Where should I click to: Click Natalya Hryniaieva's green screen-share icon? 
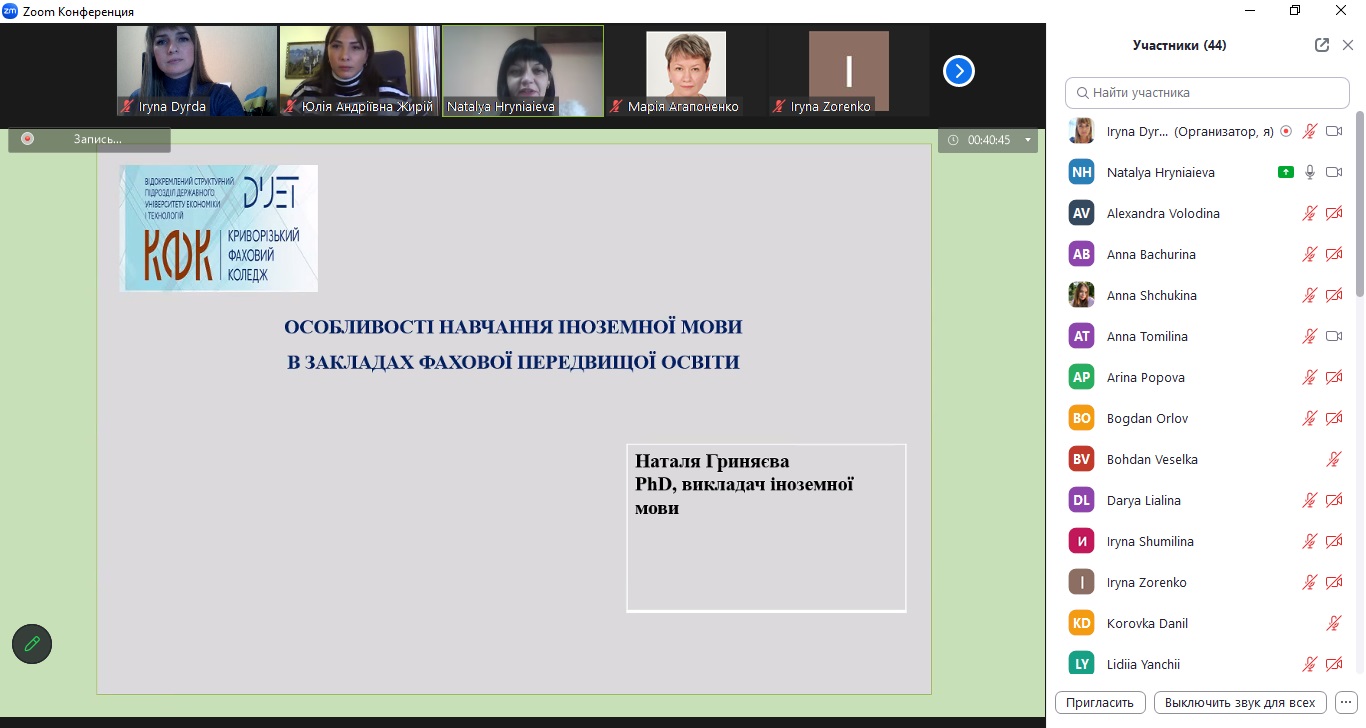1286,172
